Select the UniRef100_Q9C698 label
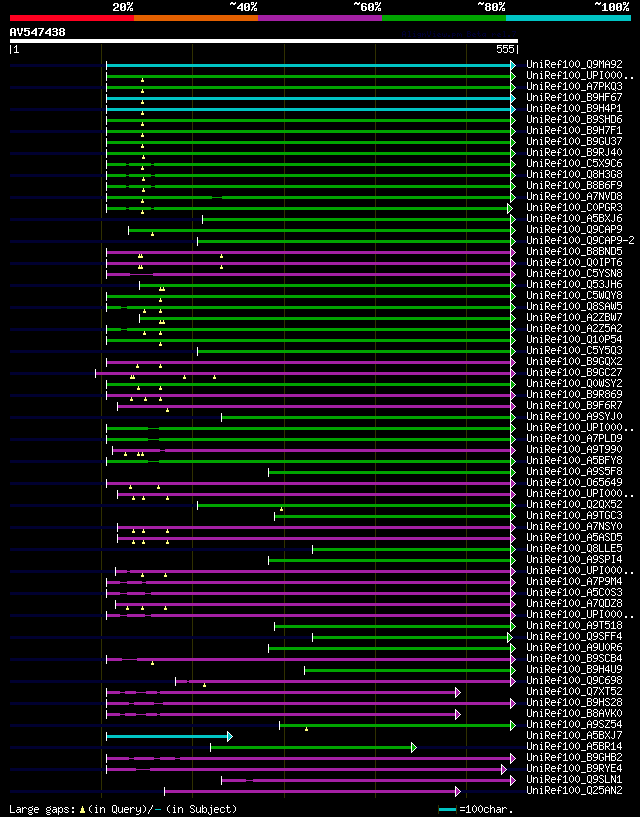 coord(574,679)
